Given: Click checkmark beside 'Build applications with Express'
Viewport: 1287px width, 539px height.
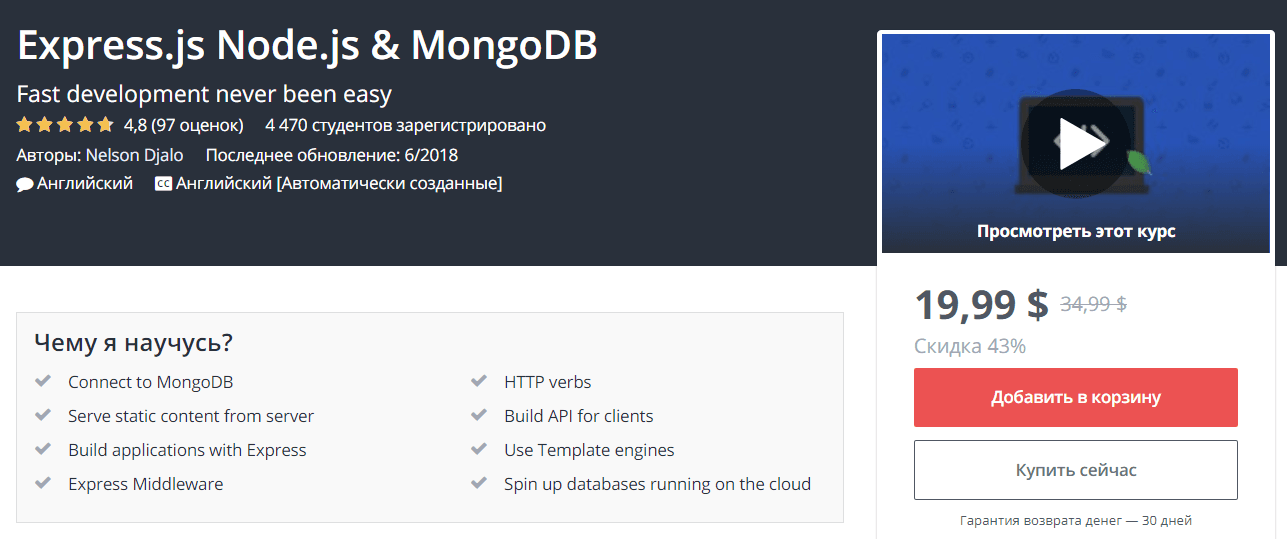Looking at the screenshot, I should pos(43,449).
